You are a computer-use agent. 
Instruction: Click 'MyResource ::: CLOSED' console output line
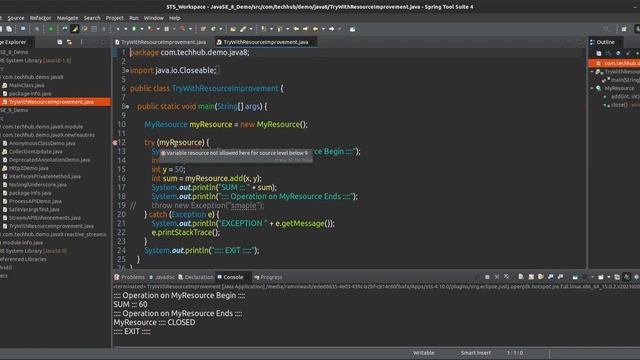[154, 322]
